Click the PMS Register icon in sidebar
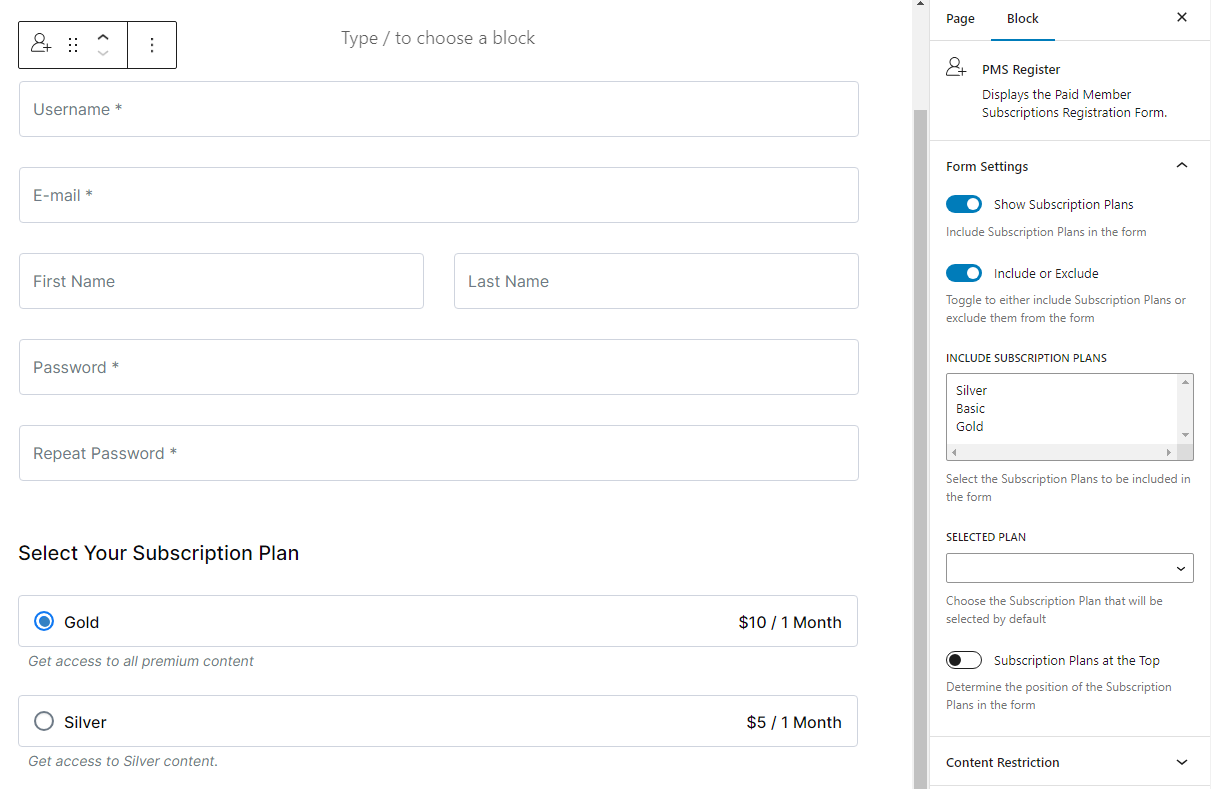 click(956, 68)
